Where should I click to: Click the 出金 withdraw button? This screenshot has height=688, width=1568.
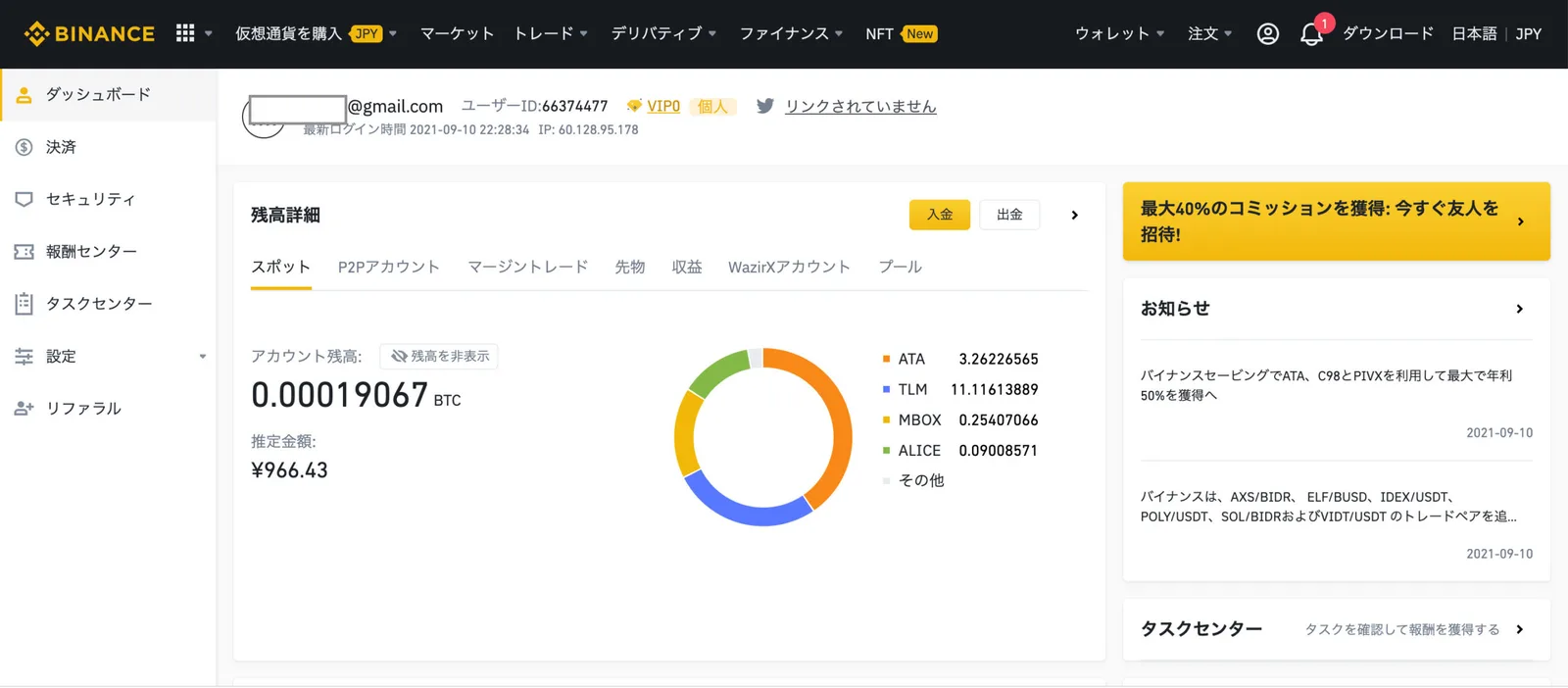pos(1009,215)
